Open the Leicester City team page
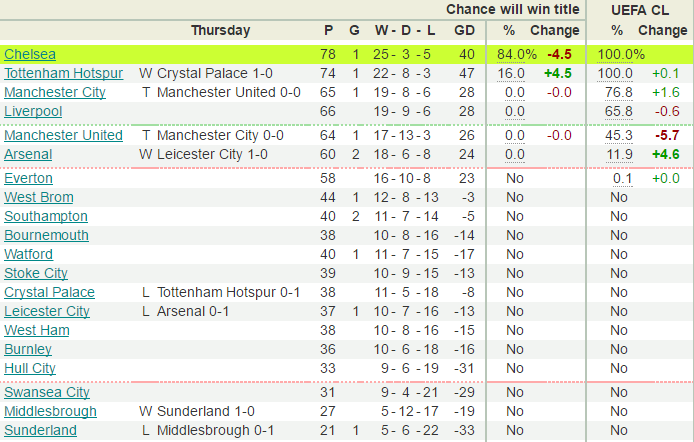The image size is (694, 442). click(47, 311)
